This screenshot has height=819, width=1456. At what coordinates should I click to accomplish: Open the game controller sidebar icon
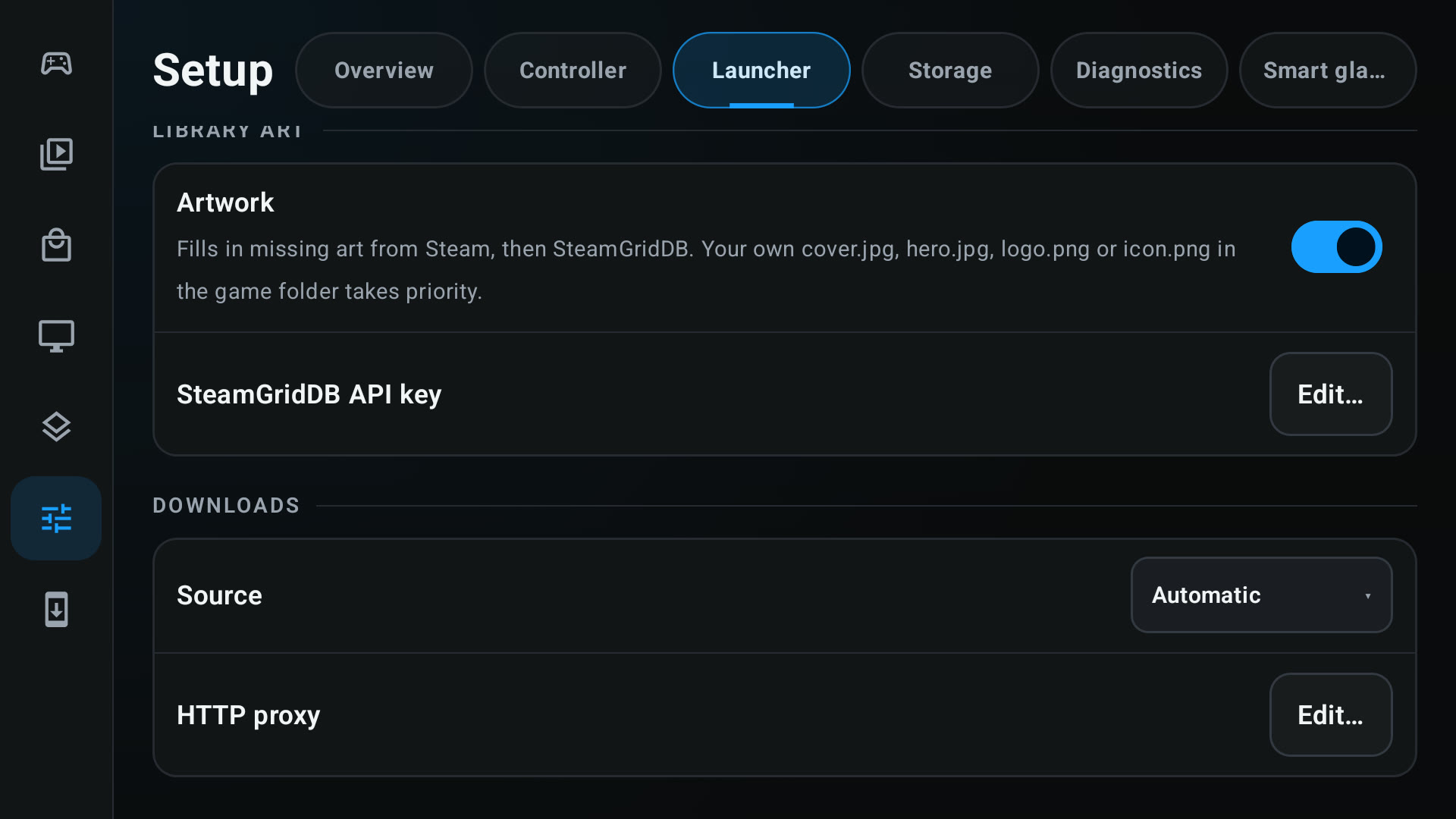(x=56, y=64)
